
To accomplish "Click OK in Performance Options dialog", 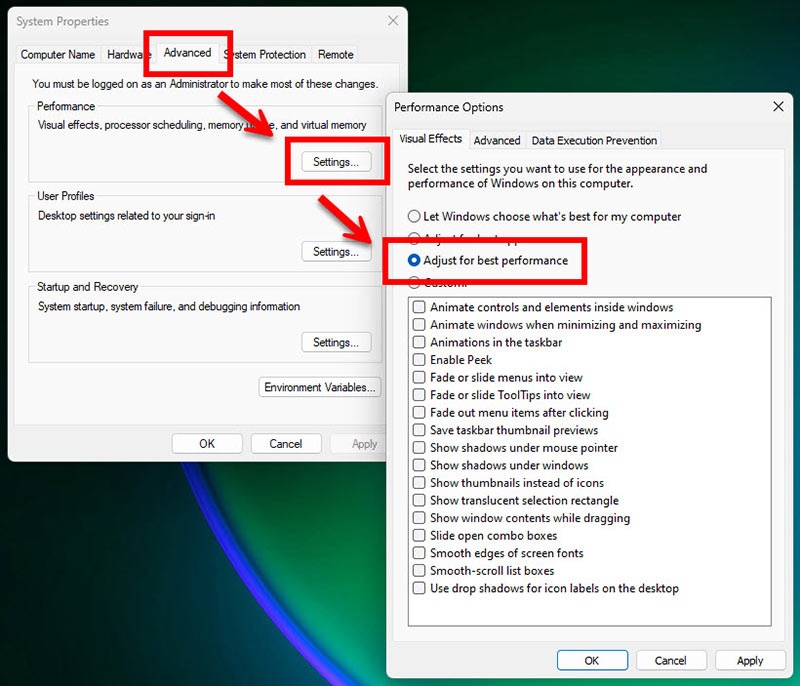I will 592,660.
